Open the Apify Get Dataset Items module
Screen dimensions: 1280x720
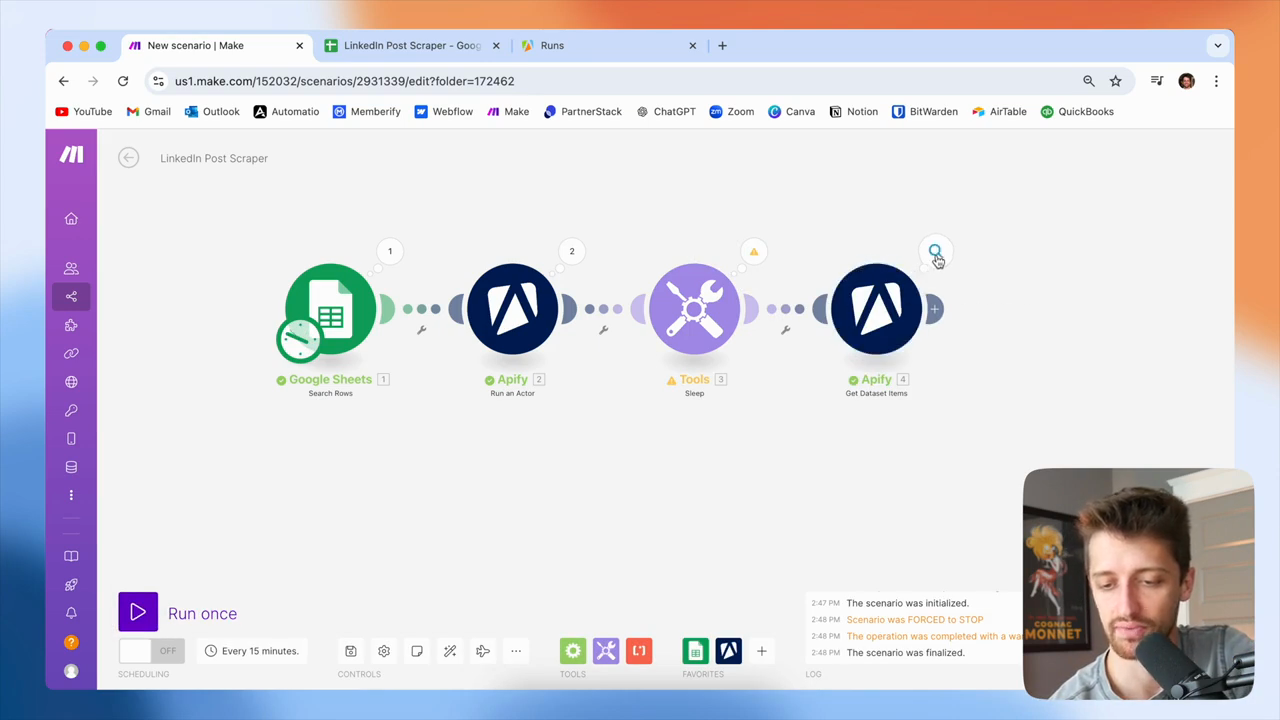876,309
